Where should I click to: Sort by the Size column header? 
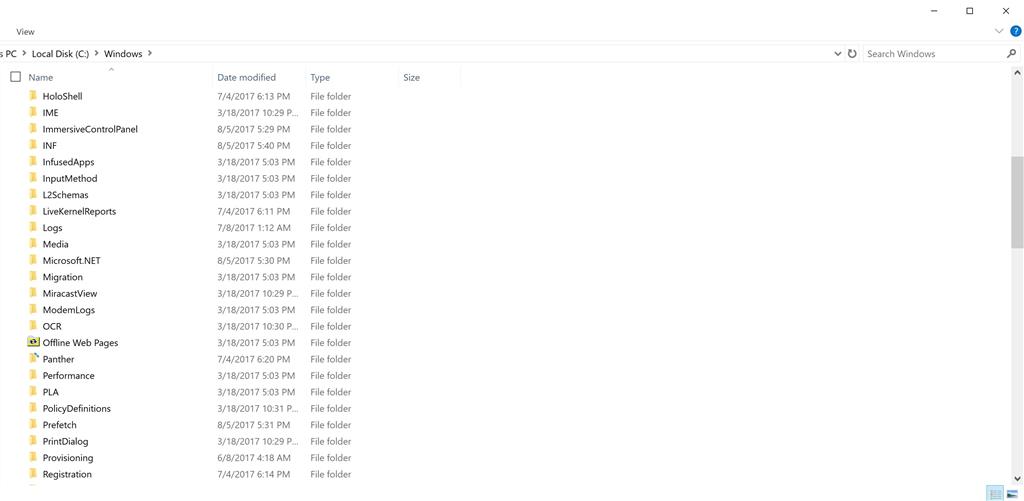pyautogui.click(x=411, y=77)
